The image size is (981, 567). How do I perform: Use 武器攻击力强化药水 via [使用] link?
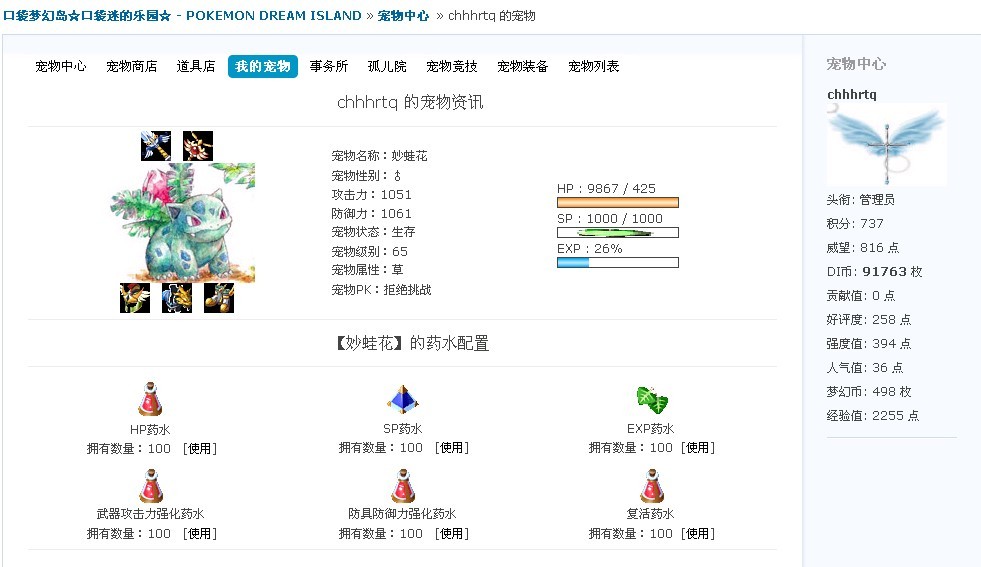tap(200, 534)
